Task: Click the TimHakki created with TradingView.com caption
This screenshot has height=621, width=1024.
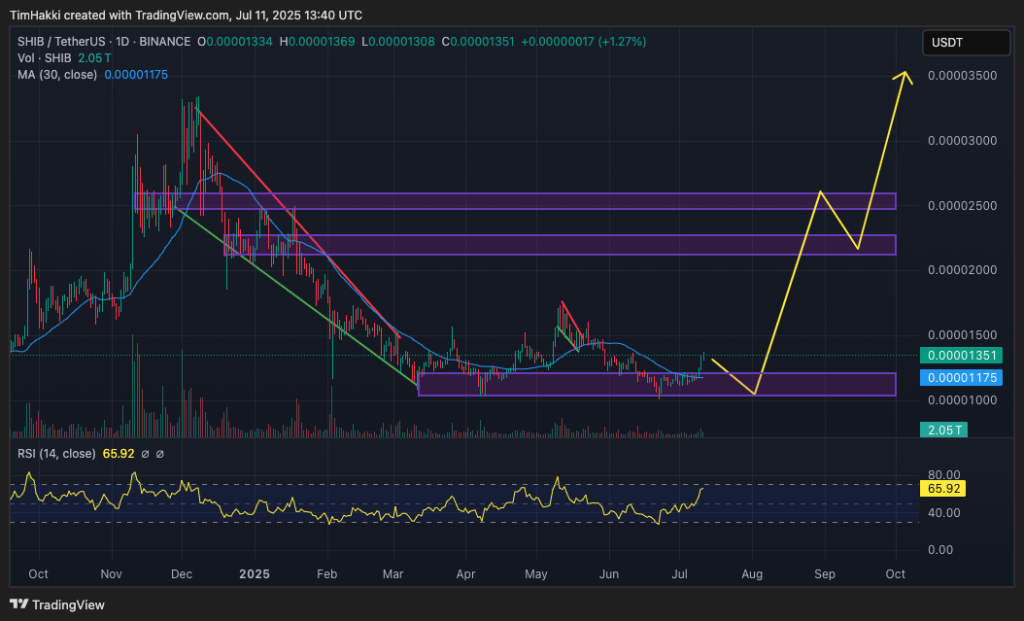Action: coord(185,15)
